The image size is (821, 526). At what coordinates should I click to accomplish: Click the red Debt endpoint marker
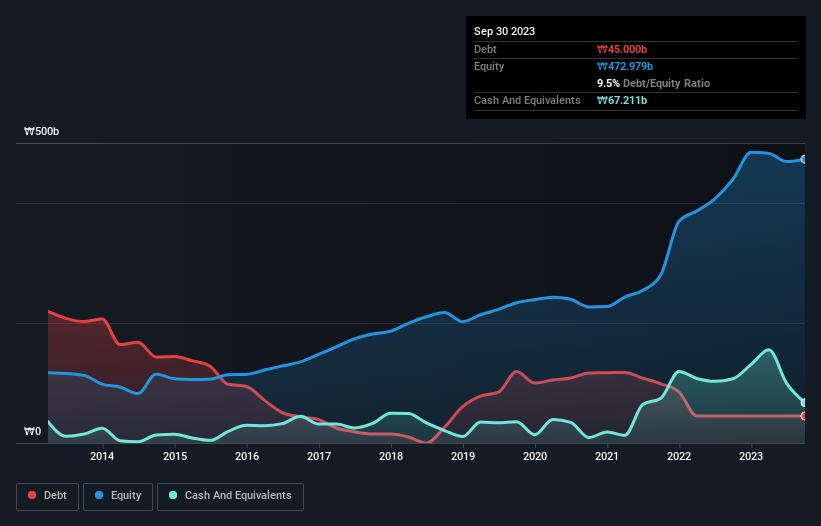point(804,416)
